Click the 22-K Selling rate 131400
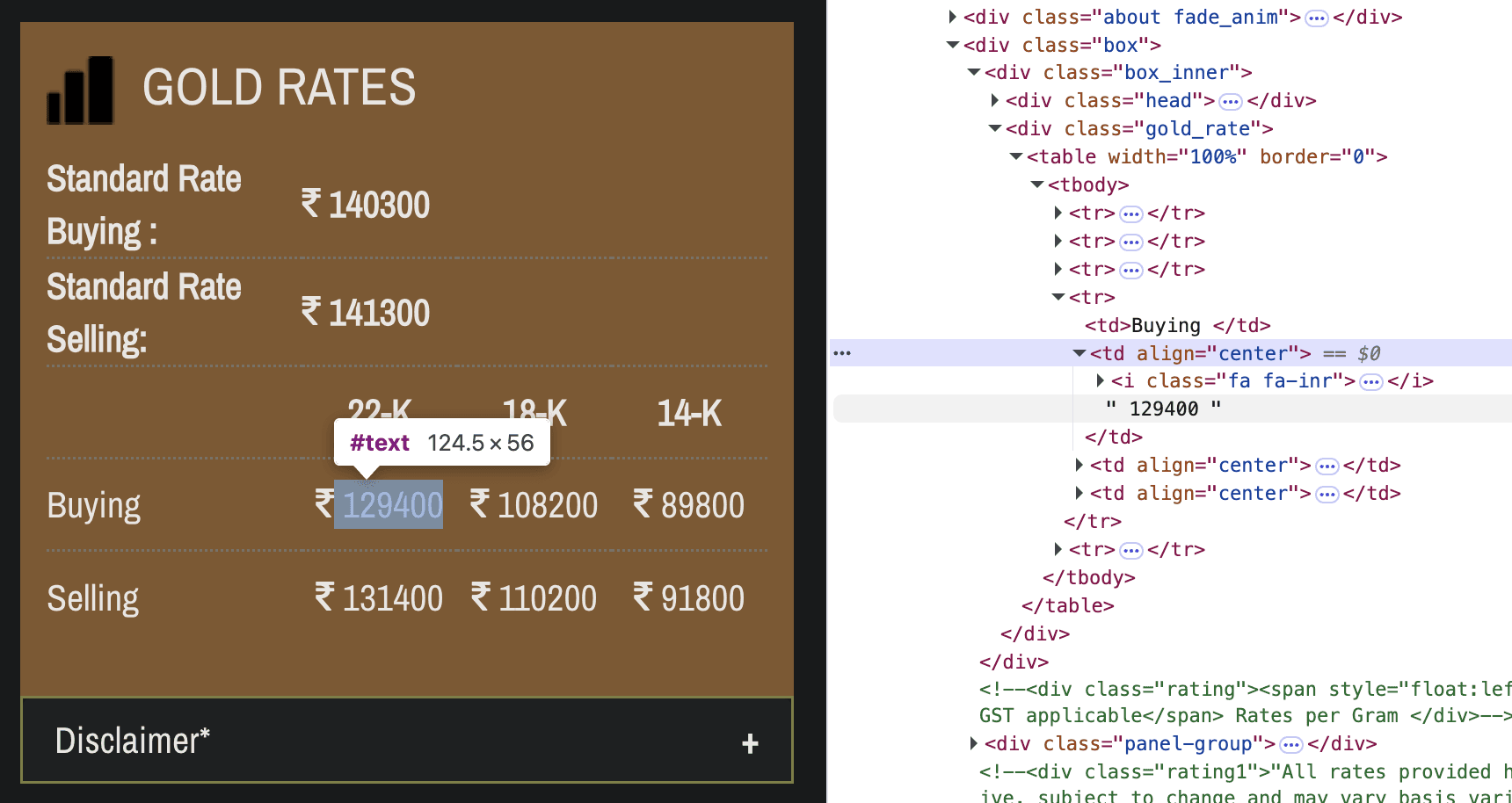Screen dimensions: 1512x803 [x=392, y=598]
